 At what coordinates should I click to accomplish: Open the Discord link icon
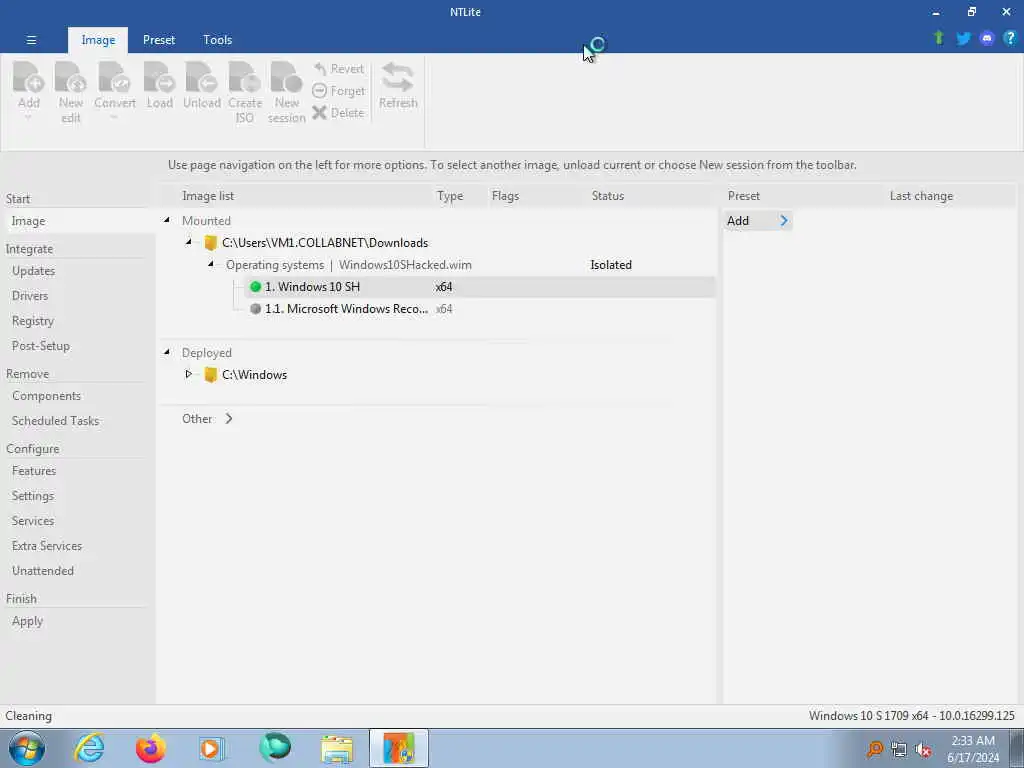[987, 39]
